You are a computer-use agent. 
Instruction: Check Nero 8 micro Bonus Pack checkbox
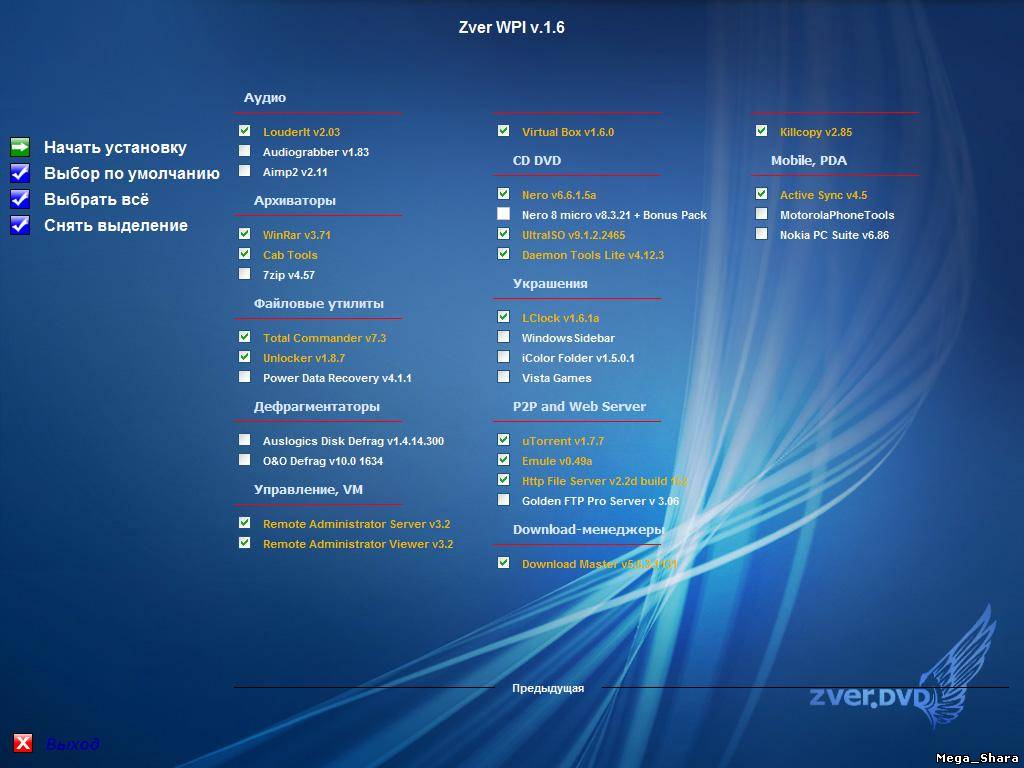coord(503,214)
